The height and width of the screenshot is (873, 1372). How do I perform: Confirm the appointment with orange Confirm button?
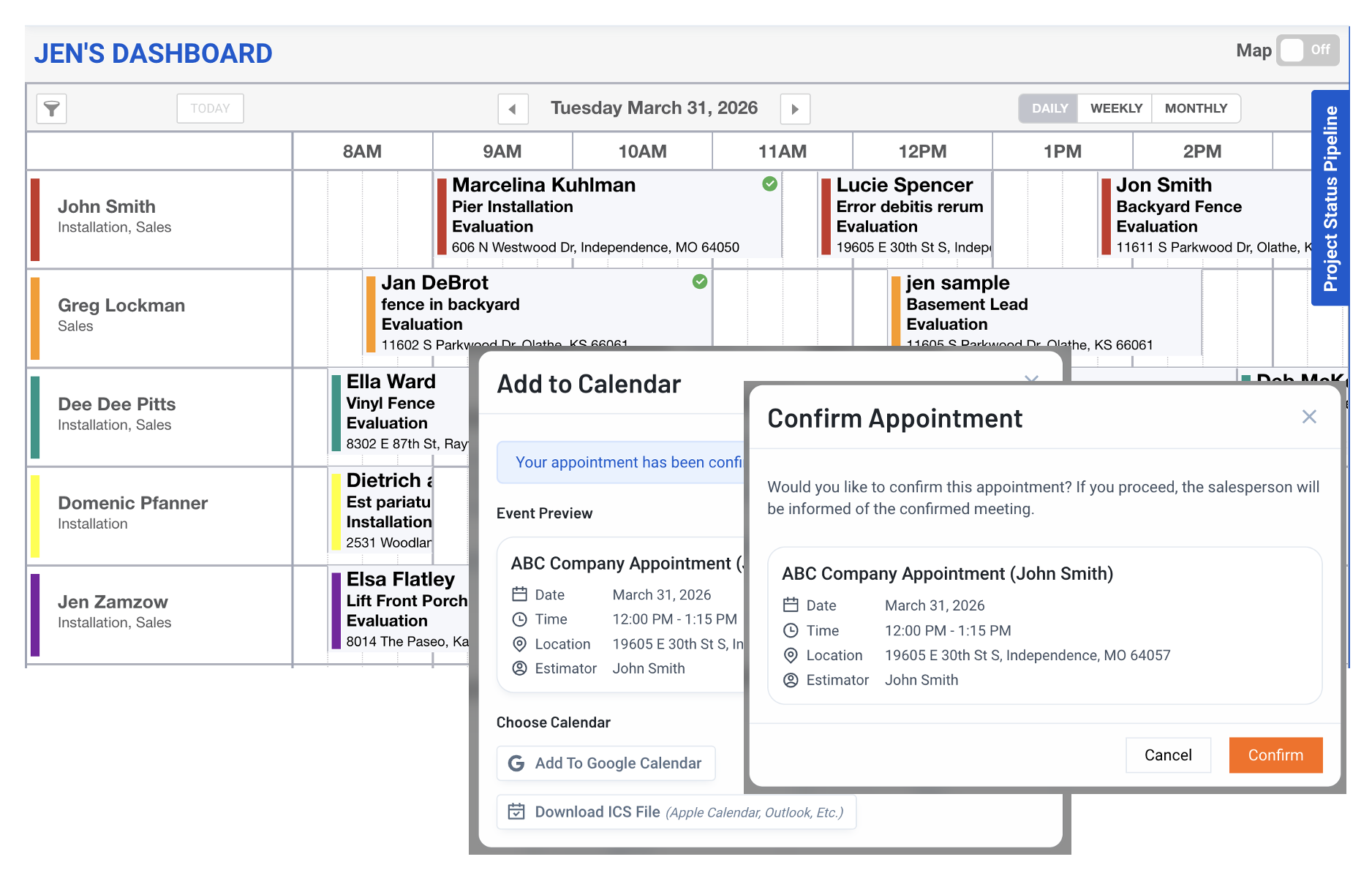1275,755
